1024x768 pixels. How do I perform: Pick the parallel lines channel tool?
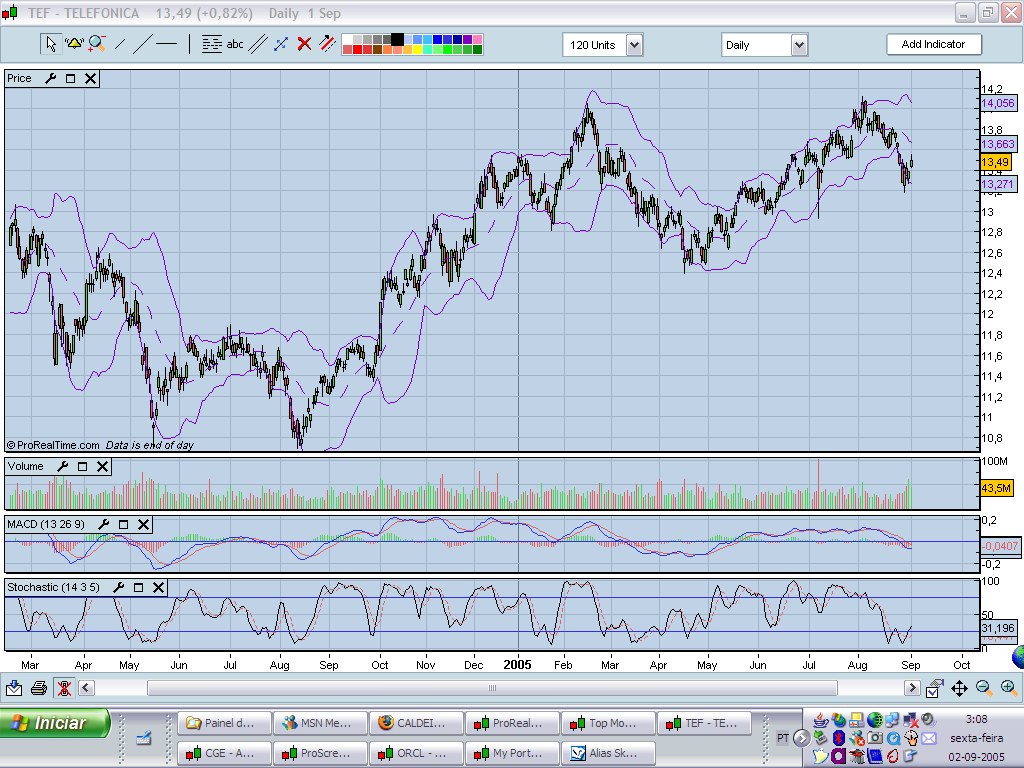pos(258,44)
